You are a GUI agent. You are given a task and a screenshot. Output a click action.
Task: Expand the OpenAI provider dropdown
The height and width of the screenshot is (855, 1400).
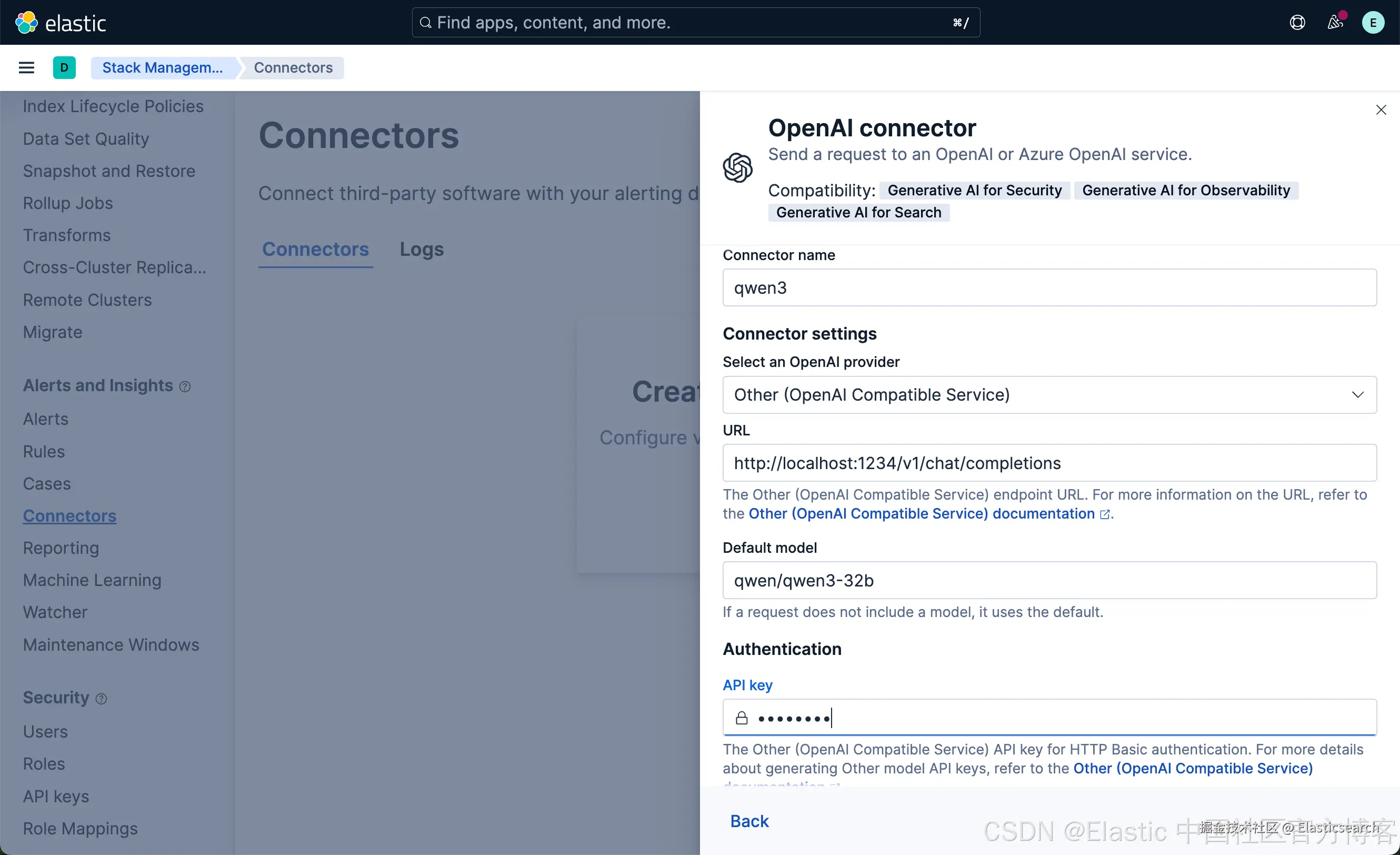[x=1049, y=394]
